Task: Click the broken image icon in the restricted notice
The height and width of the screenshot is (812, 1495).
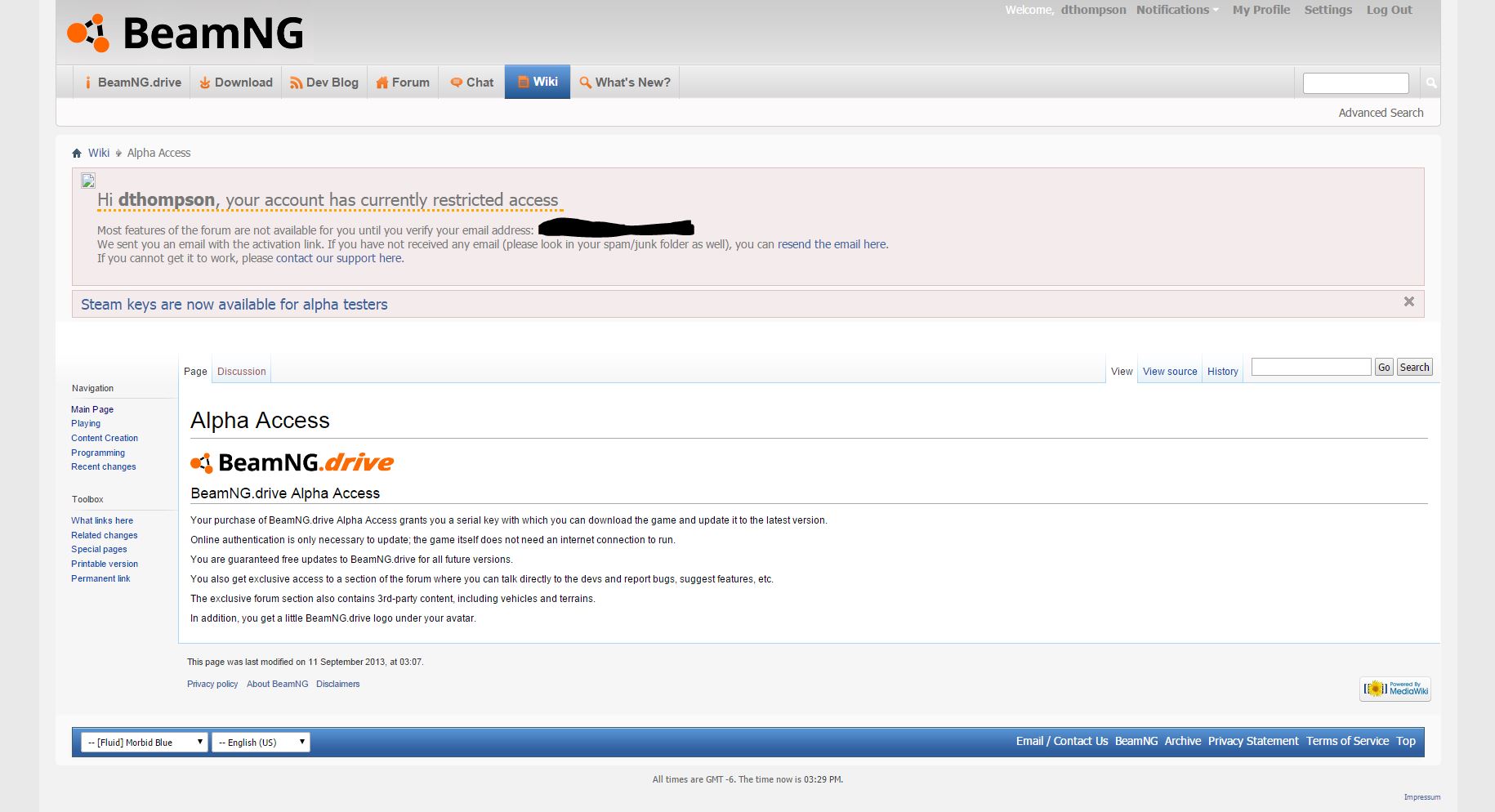Action: 88,181
